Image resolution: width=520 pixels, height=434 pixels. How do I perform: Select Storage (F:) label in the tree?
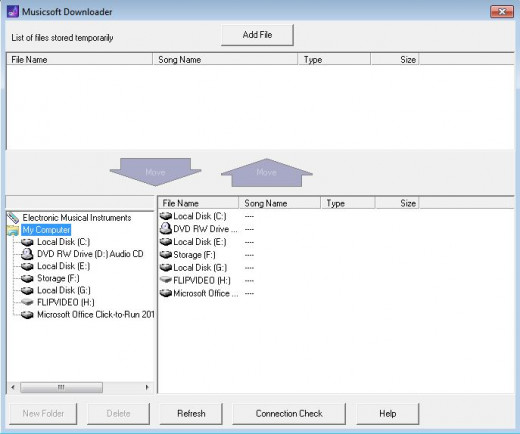58,278
